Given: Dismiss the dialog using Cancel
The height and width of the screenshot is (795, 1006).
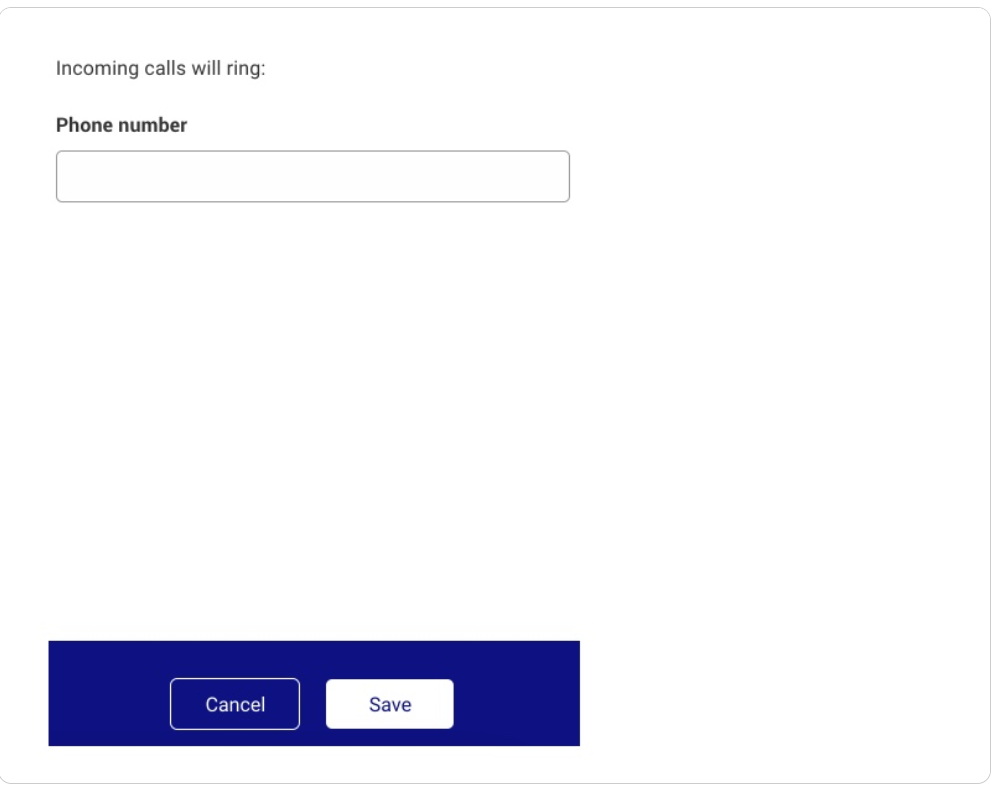Looking at the screenshot, I should [x=235, y=704].
